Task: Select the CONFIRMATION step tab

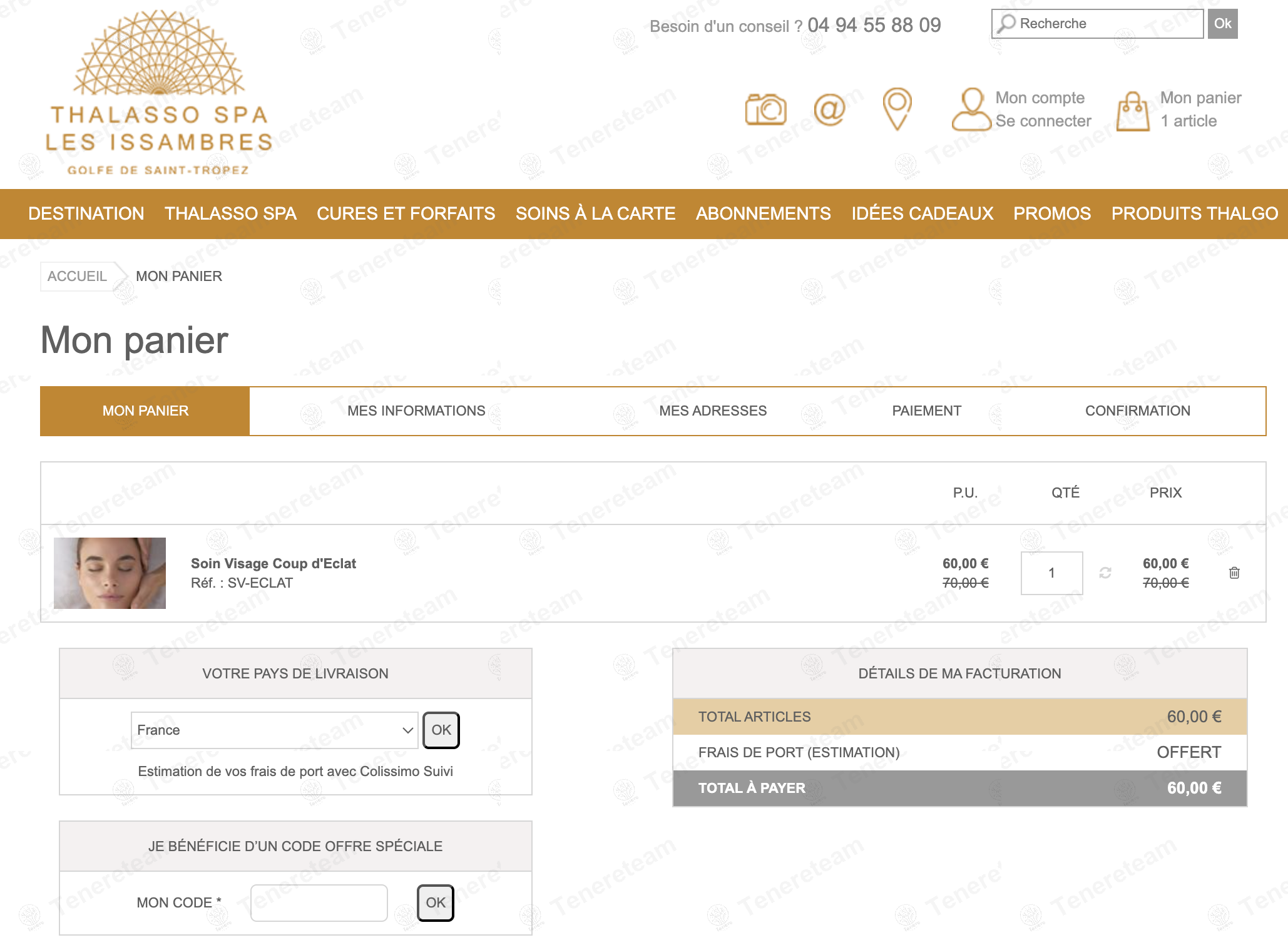Action: pos(1137,411)
